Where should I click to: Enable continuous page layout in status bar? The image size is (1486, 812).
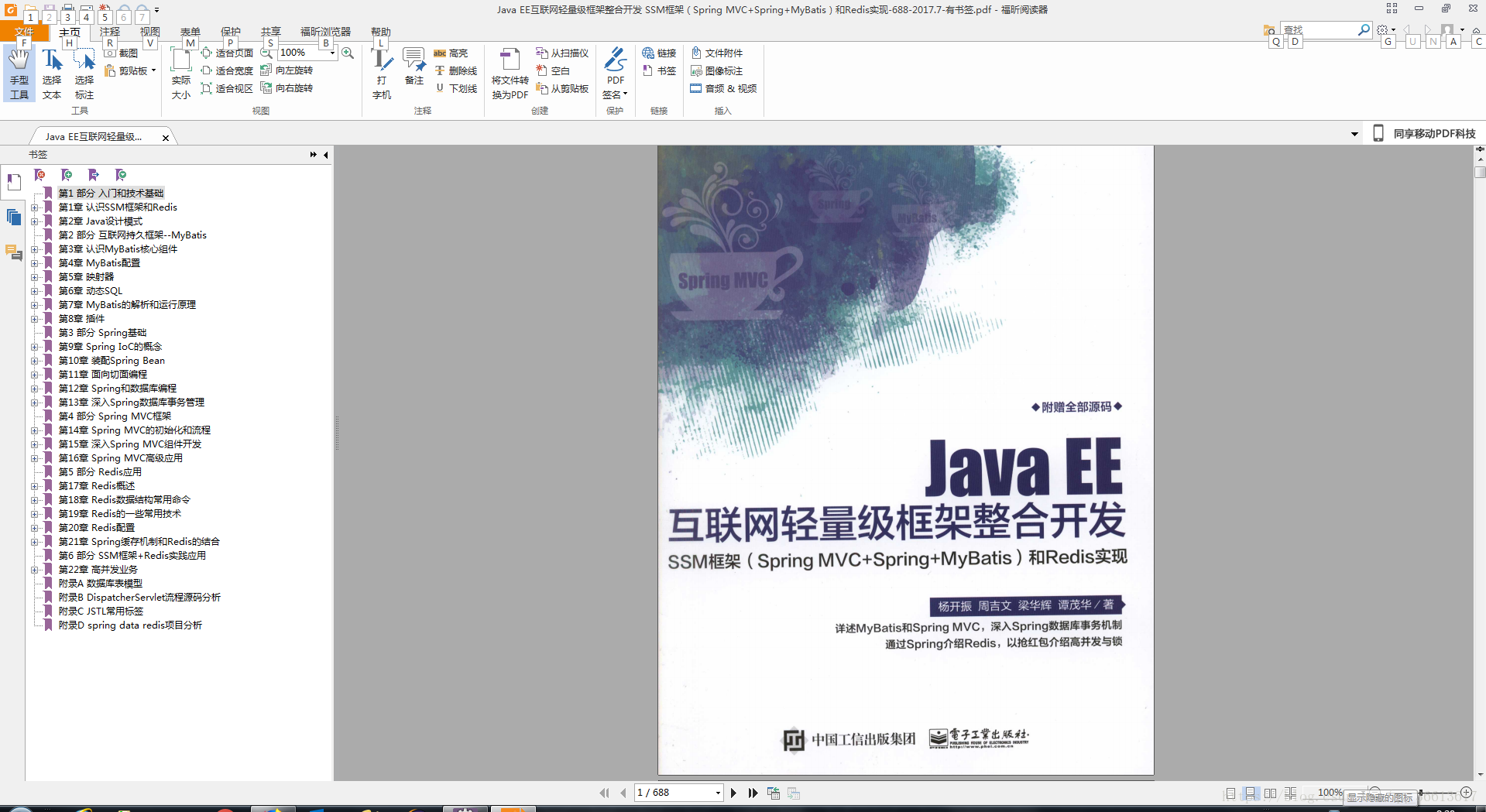(1250, 793)
